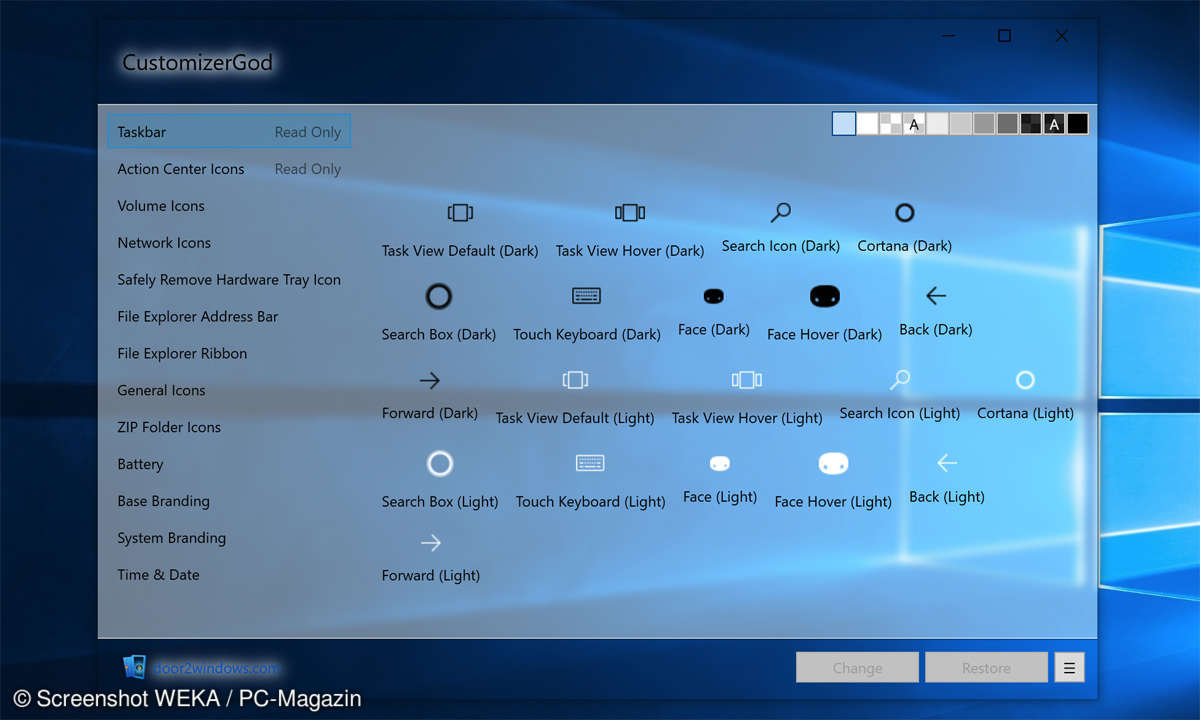Visit the door2windows.com link

(214, 668)
